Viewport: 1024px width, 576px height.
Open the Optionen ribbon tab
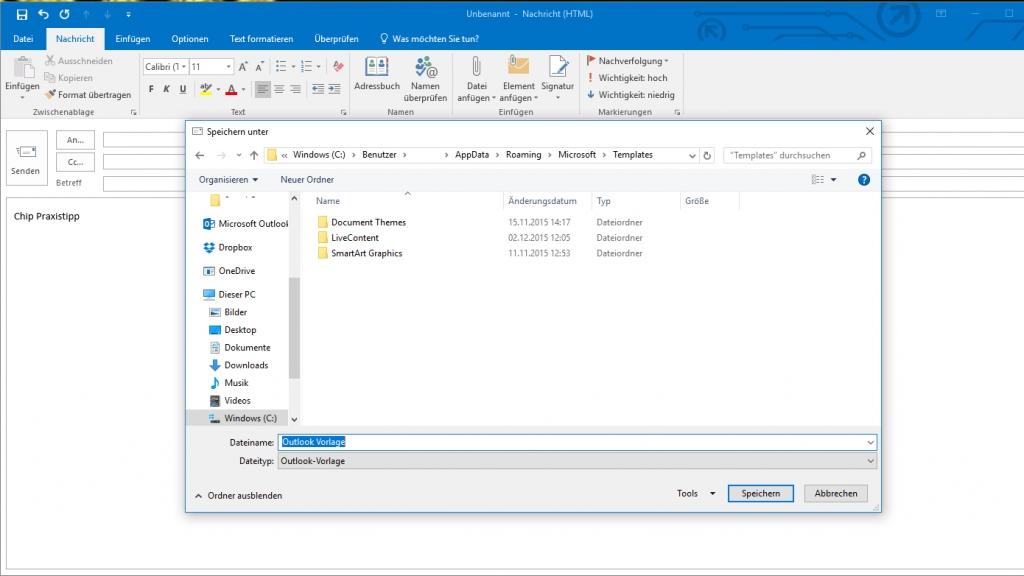coord(190,39)
